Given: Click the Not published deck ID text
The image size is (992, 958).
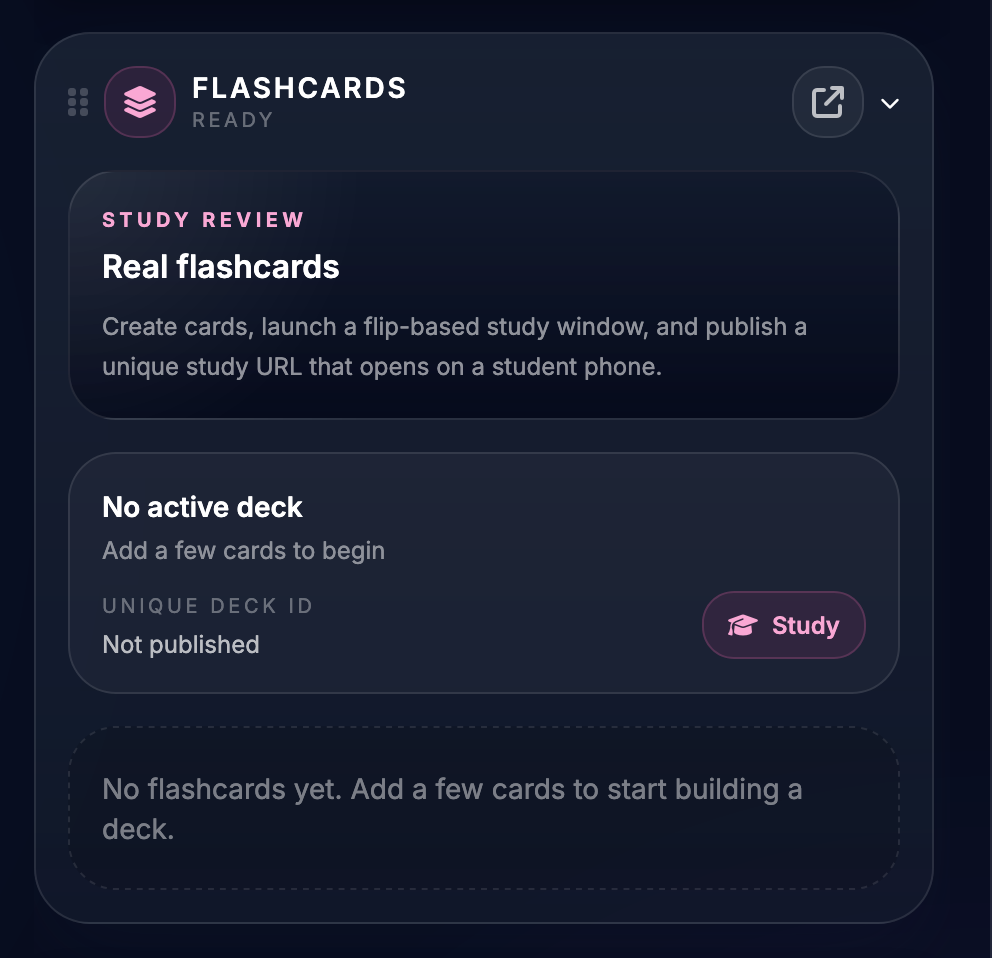Looking at the screenshot, I should click(x=180, y=645).
